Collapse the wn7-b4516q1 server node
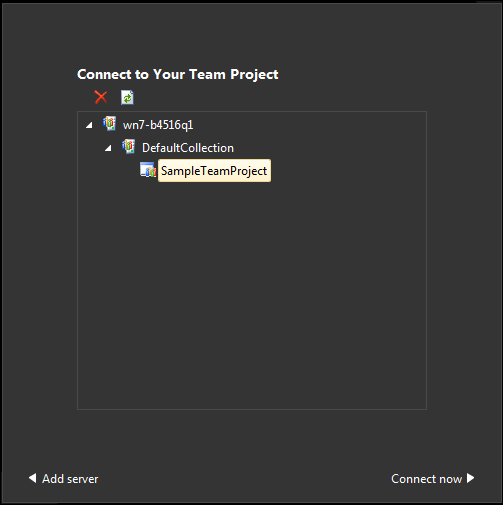Viewport: 503px width, 505px height. [89, 125]
